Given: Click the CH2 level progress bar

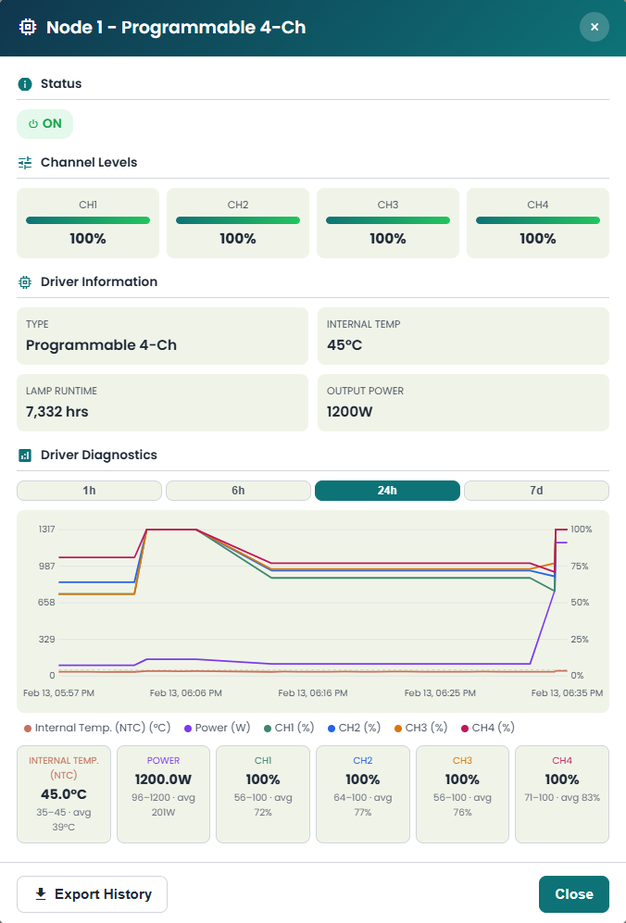Looking at the screenshot, I should tap(238, 220).
